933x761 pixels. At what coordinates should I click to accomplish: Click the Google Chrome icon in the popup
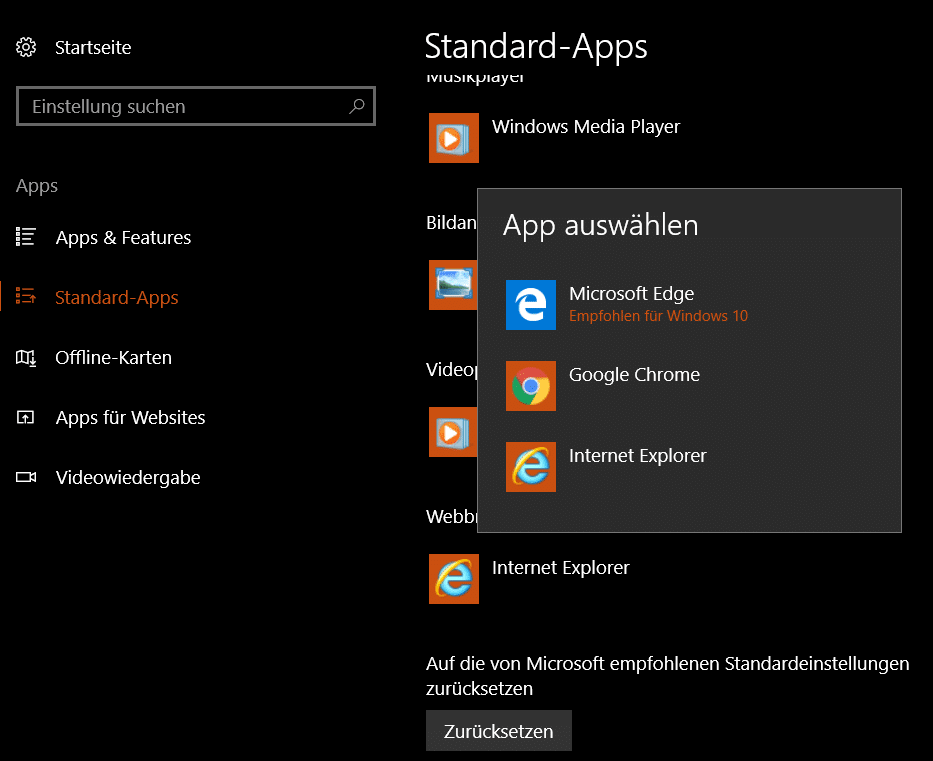point(531,386)
